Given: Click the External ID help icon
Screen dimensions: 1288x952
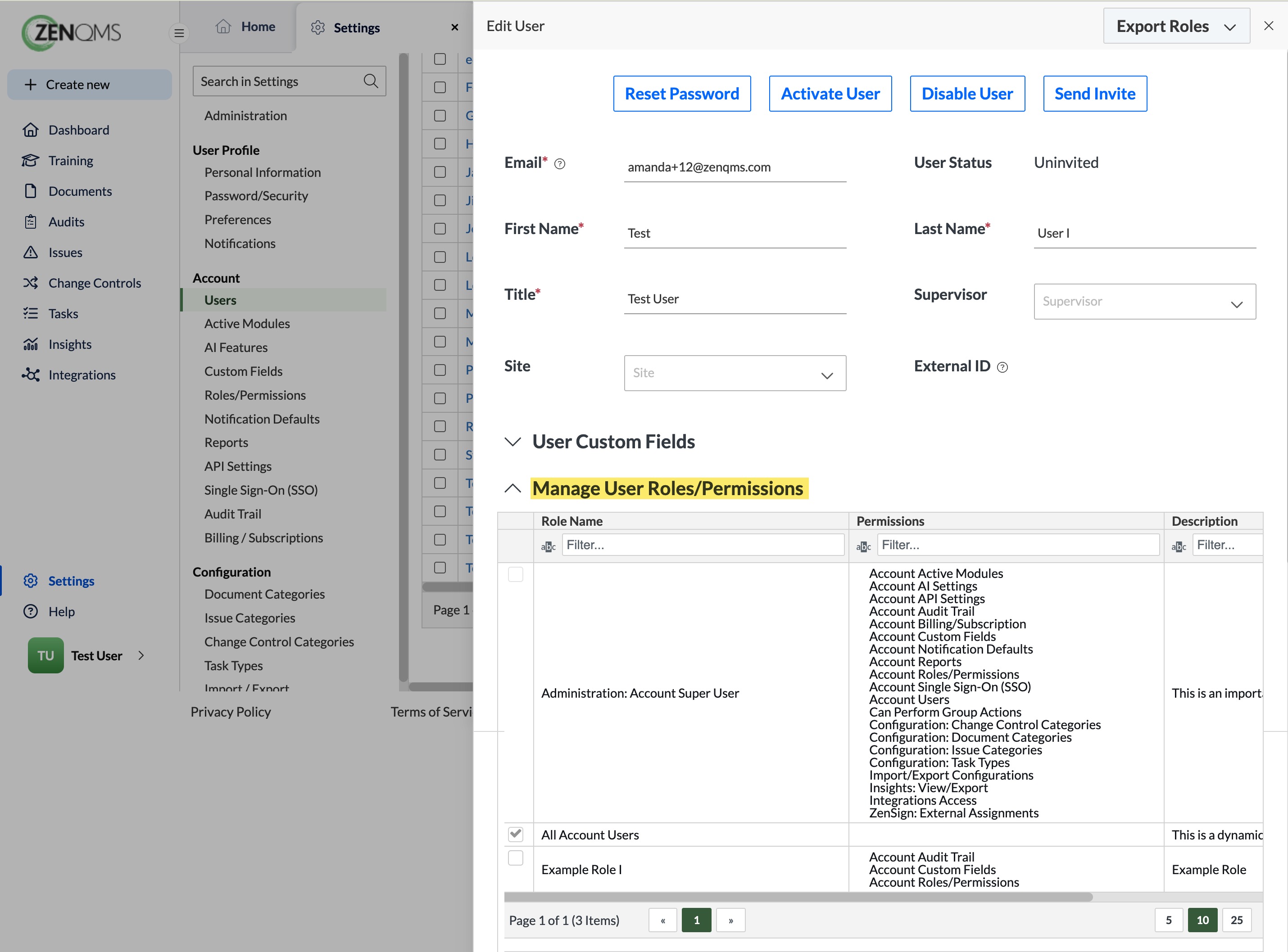Looking at the screenshot, I should click(1002, 367).
